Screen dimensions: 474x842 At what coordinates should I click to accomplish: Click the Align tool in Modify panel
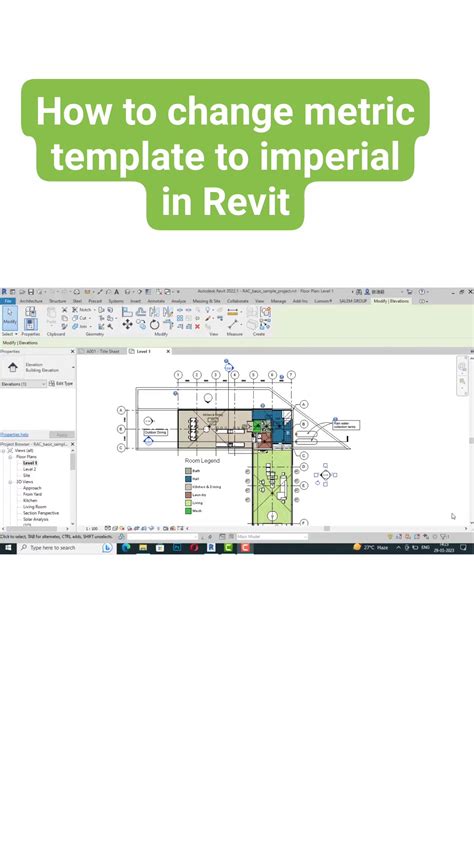pos(127,312)
